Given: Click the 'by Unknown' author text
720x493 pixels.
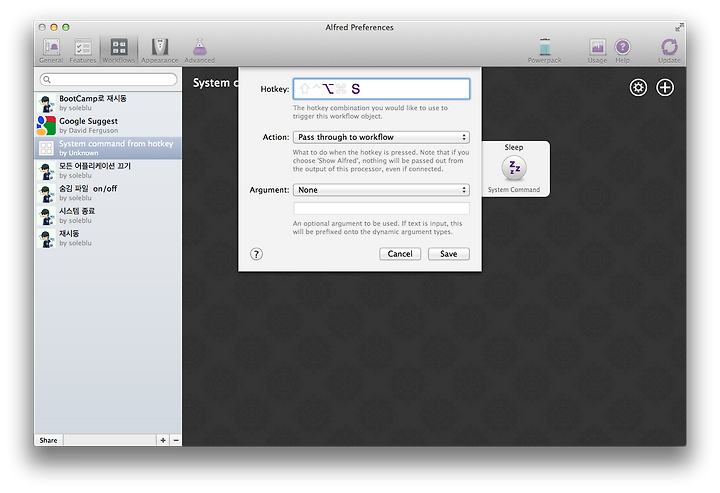Looking at the screenshot, I should pyautogui.click(x=79, y=153).
